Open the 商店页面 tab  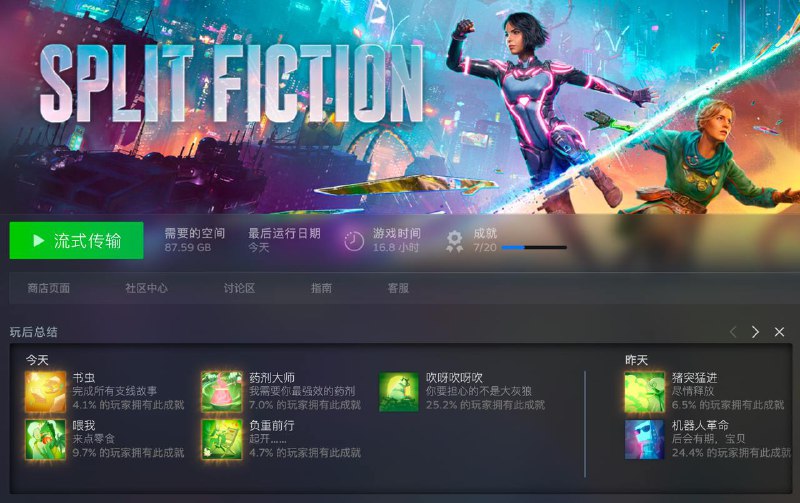(x=49, y=288)
